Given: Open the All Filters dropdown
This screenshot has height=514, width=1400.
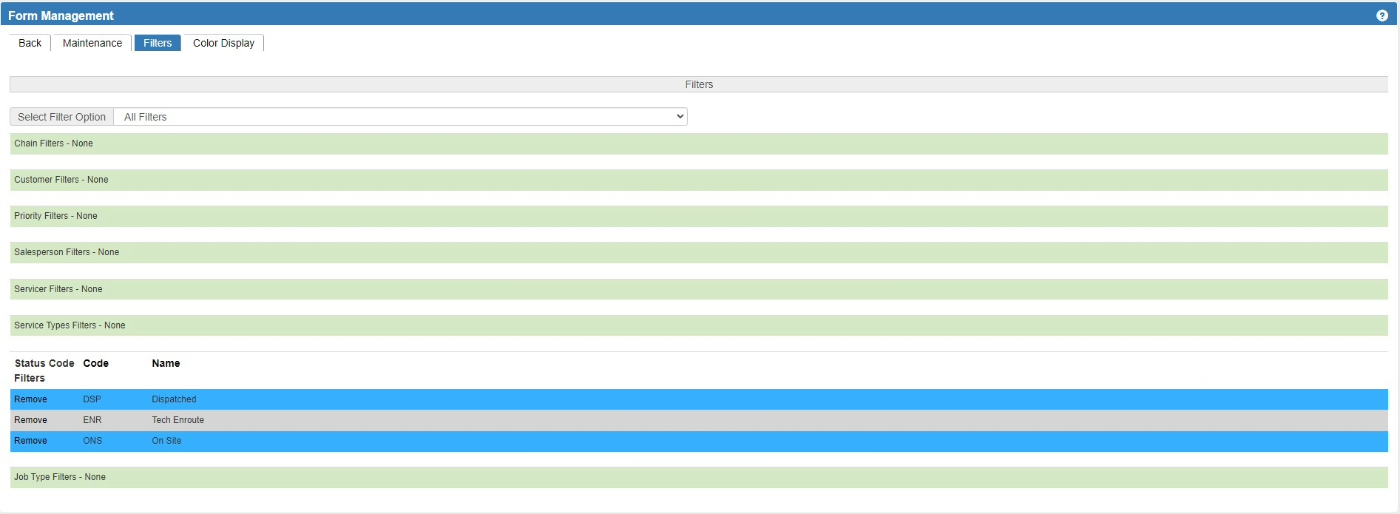Looking at the screenshot, I should point(400,117).
